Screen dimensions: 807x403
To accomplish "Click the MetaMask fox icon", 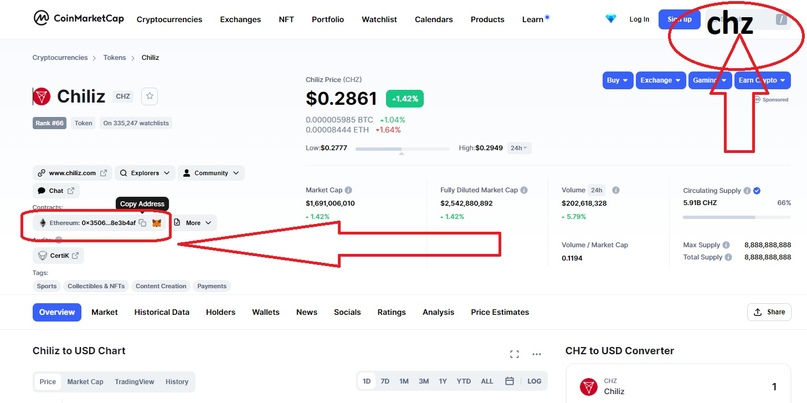I will pos(157,223).
